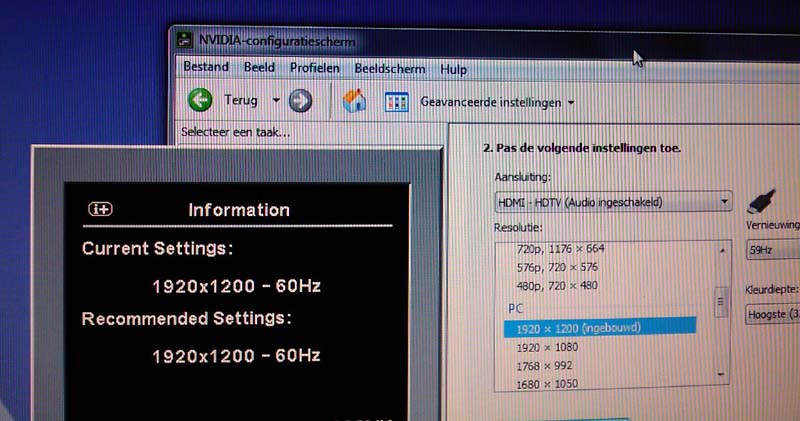800x421 pixels.
Task: Select resolution 480p, 720 × 480
Action: (x=557, y=285)
